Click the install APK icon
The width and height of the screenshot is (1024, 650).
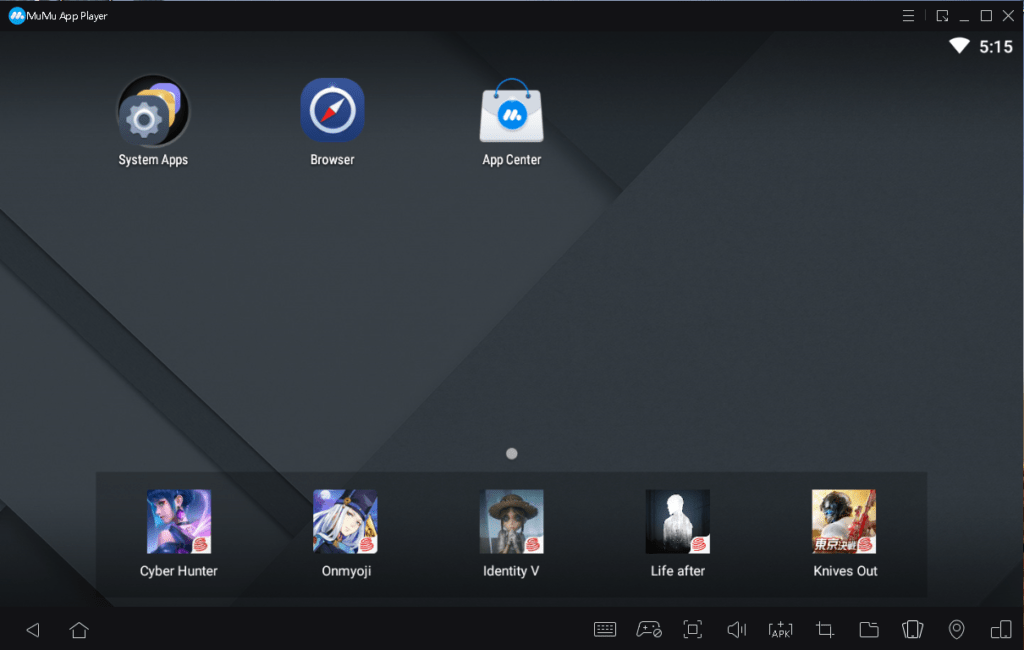point(780,630)
